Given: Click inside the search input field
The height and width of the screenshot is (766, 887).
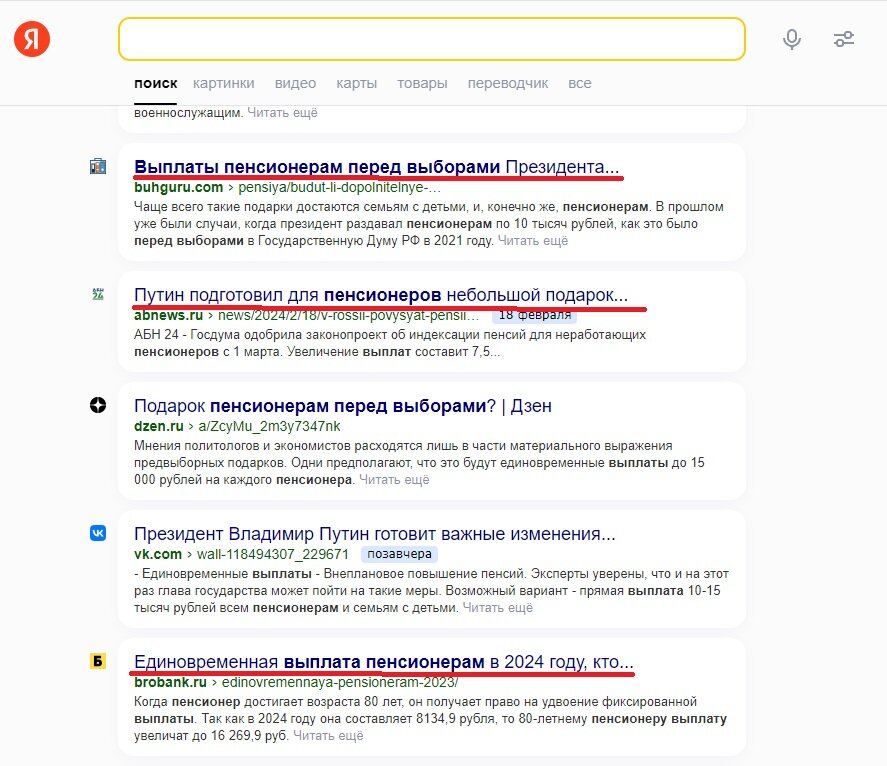Looking at the screenshot, I should point(432,39).
